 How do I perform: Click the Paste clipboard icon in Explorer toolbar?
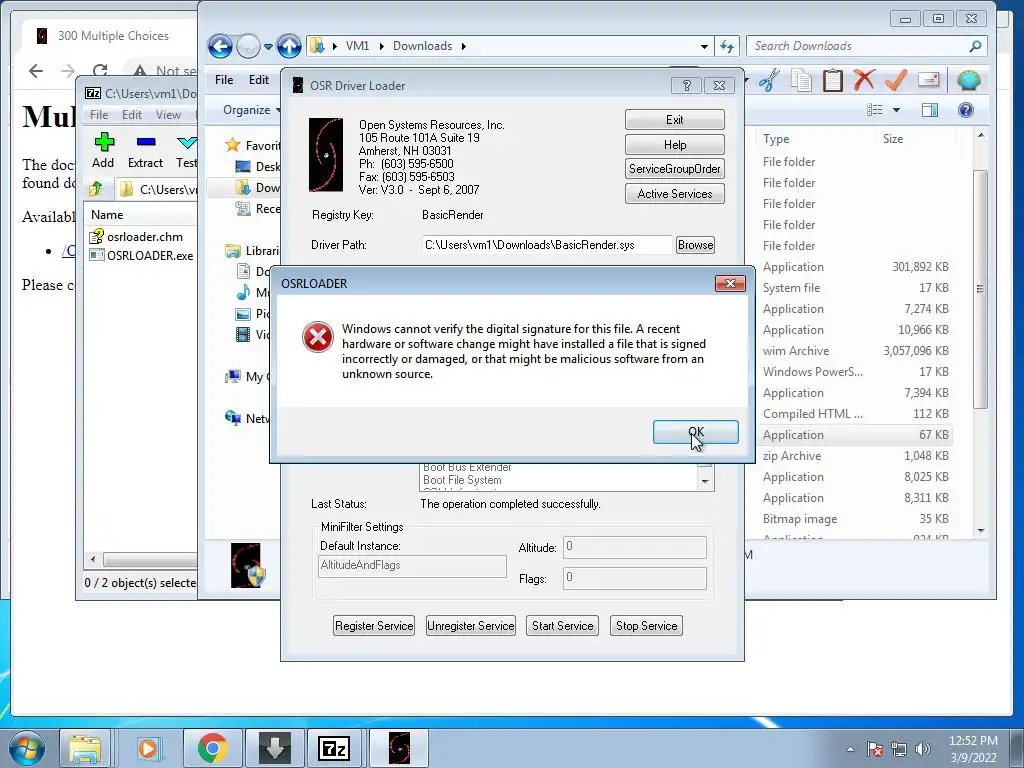coord(833,80)
